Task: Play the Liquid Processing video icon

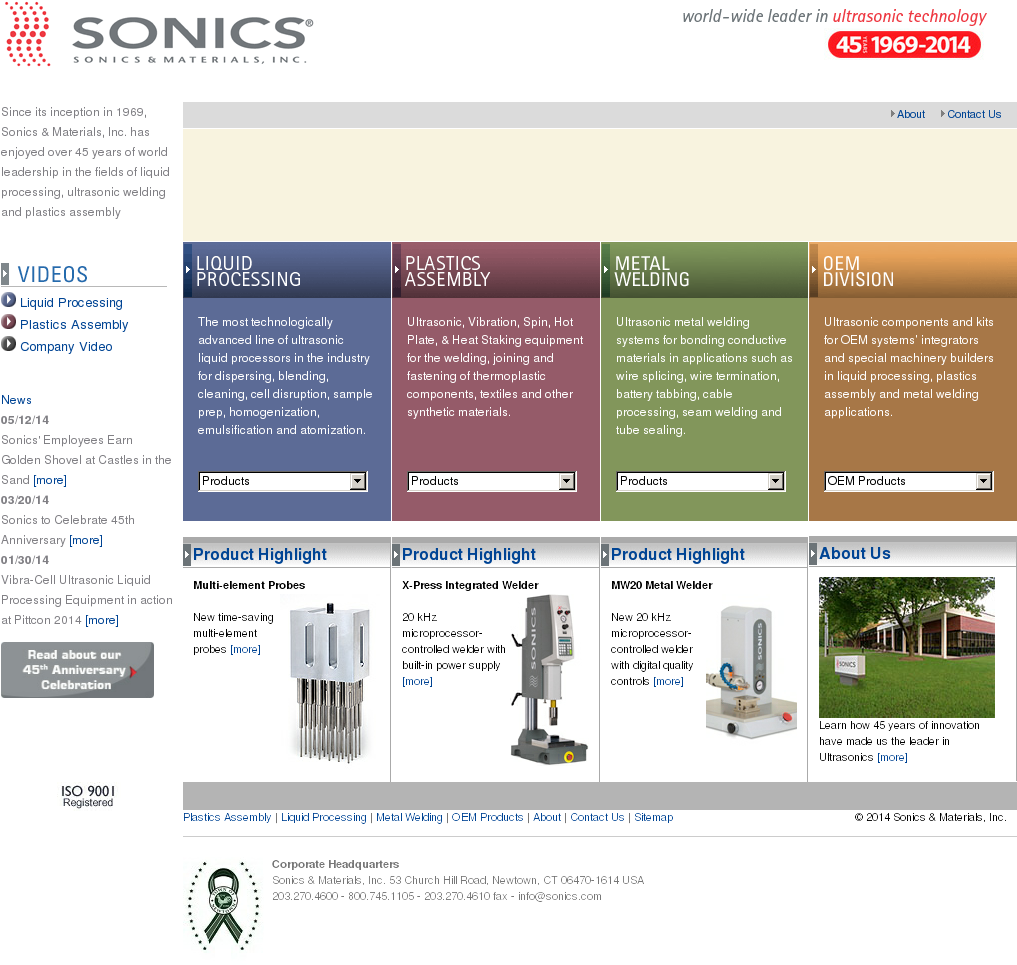Action: point(8,300)
